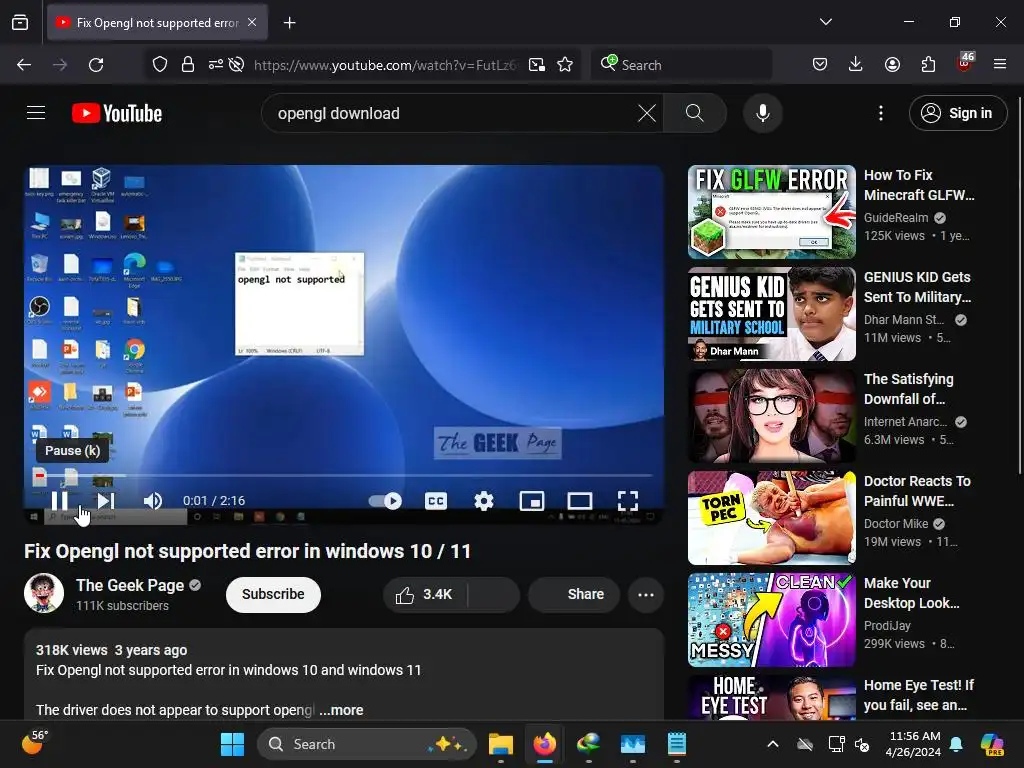This screenshot has width=1024, height=768.
Task: Show hidden system tray icons
Action: pos(773,744)
